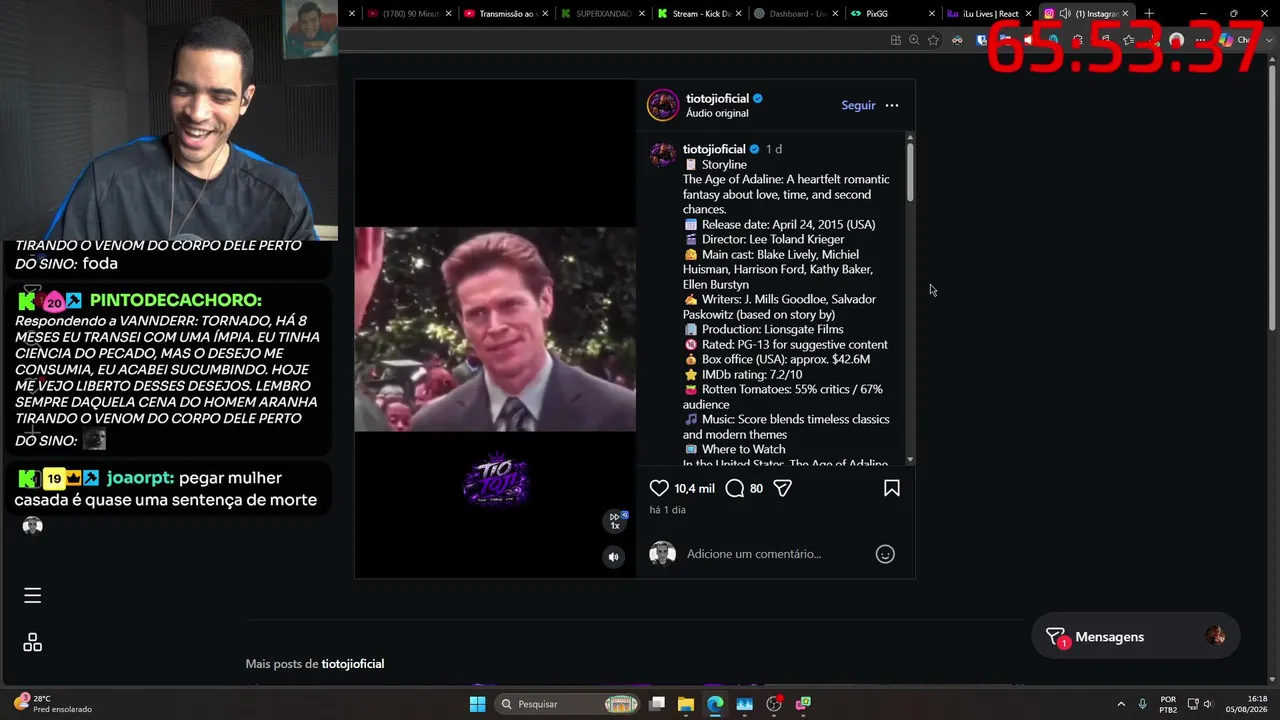Click the browser page vertical scrollbar

pyautogui.click(x=1272, y=200)
